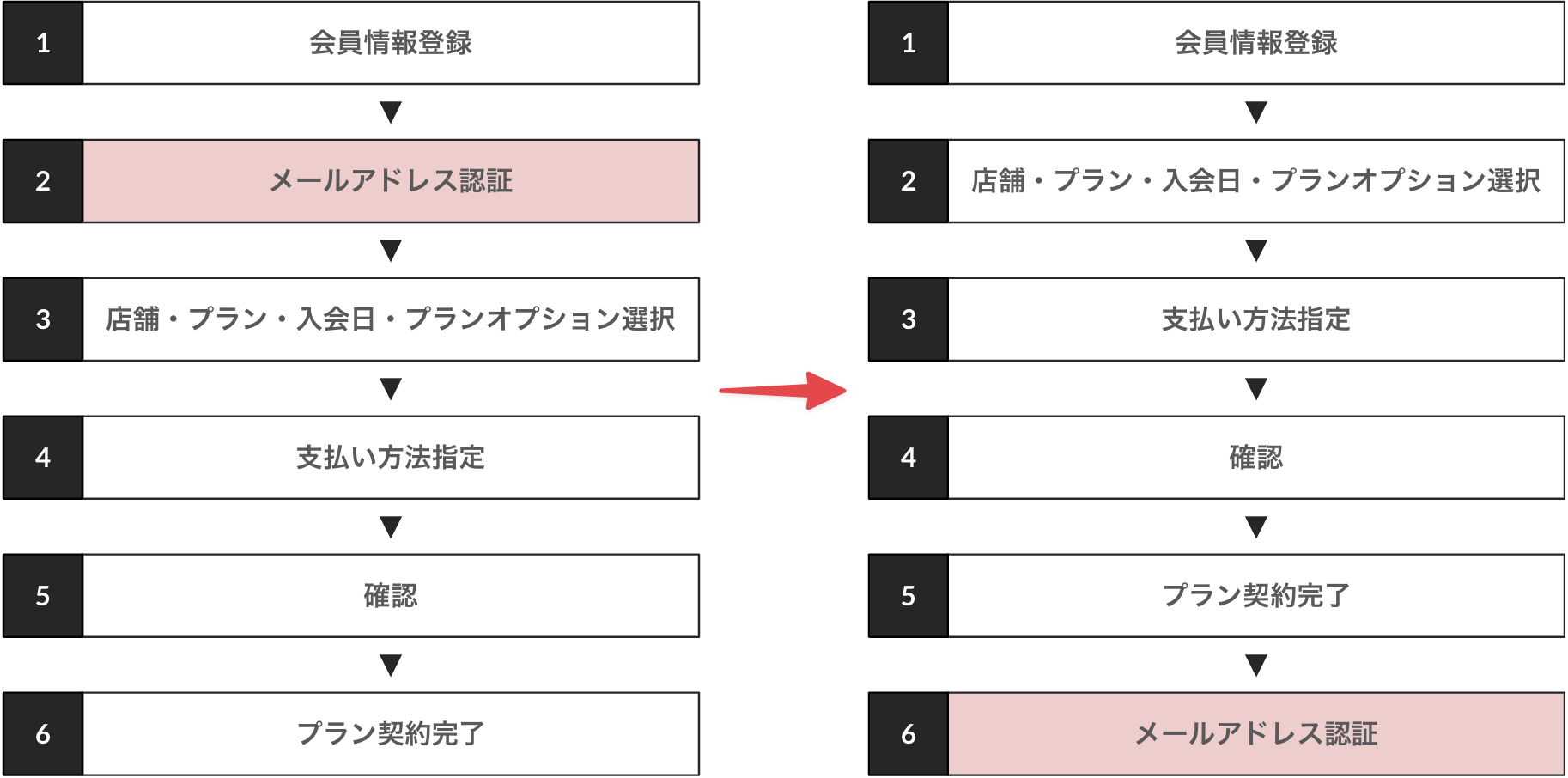Image resolution: width=1568 pixels, height=778 pixels.
Task: Click the down arrow below left 確認 box
Action: [391, 666]
